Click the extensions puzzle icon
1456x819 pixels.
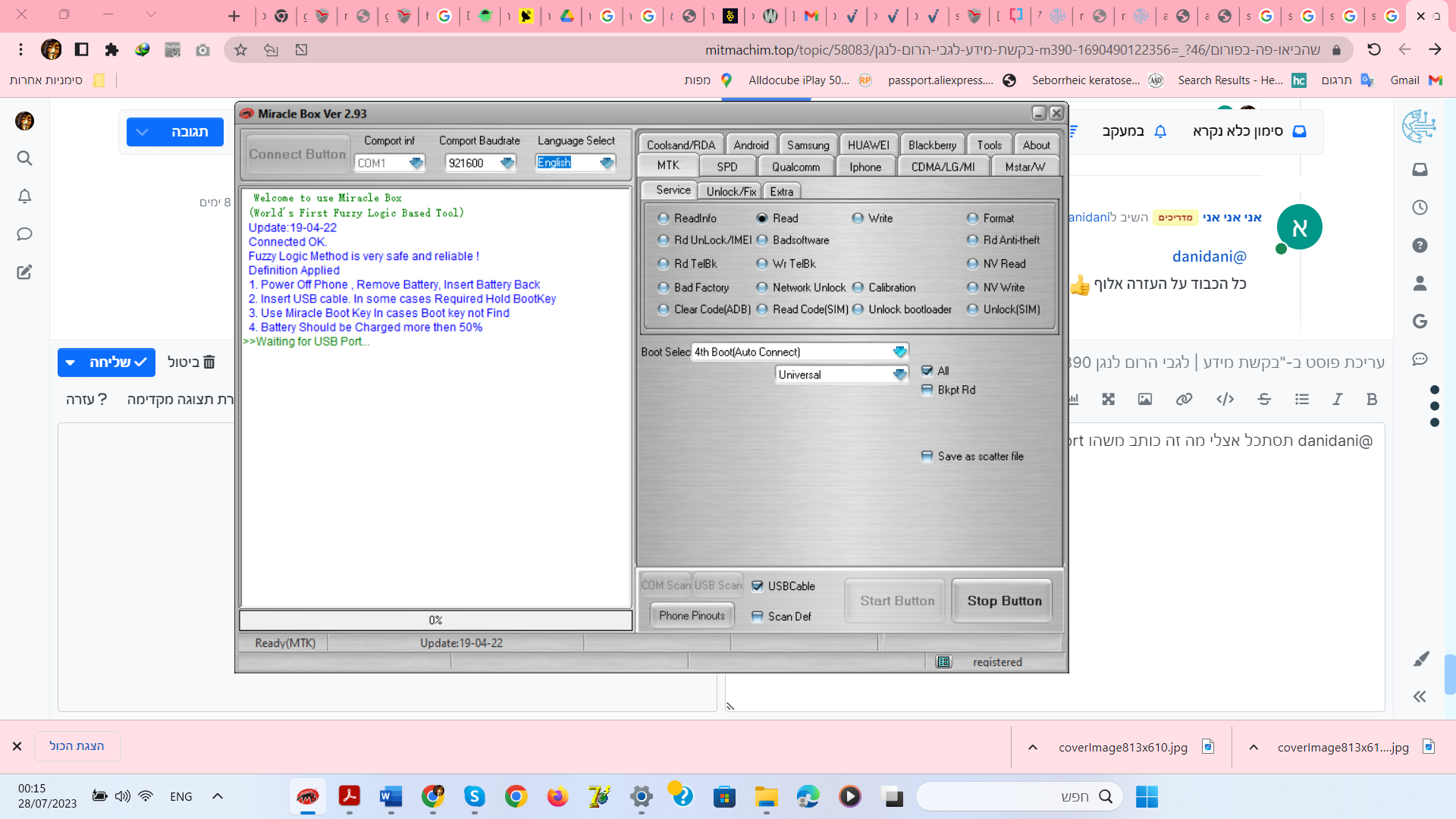(111, 50)
